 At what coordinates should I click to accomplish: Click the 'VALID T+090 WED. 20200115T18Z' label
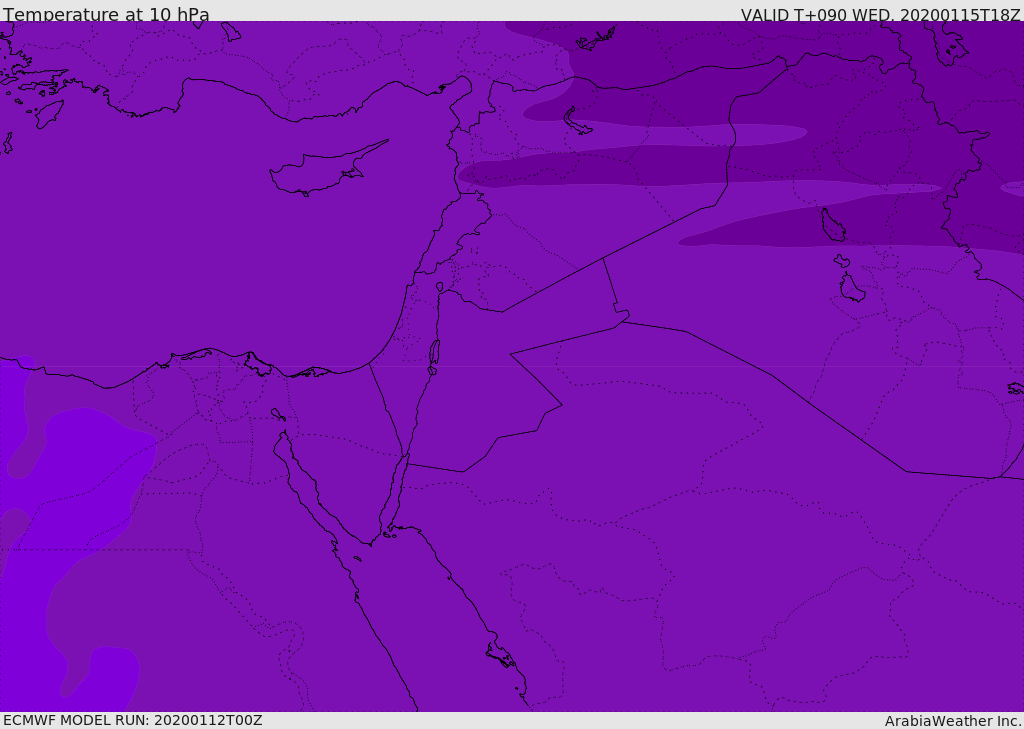click(880, 14)
